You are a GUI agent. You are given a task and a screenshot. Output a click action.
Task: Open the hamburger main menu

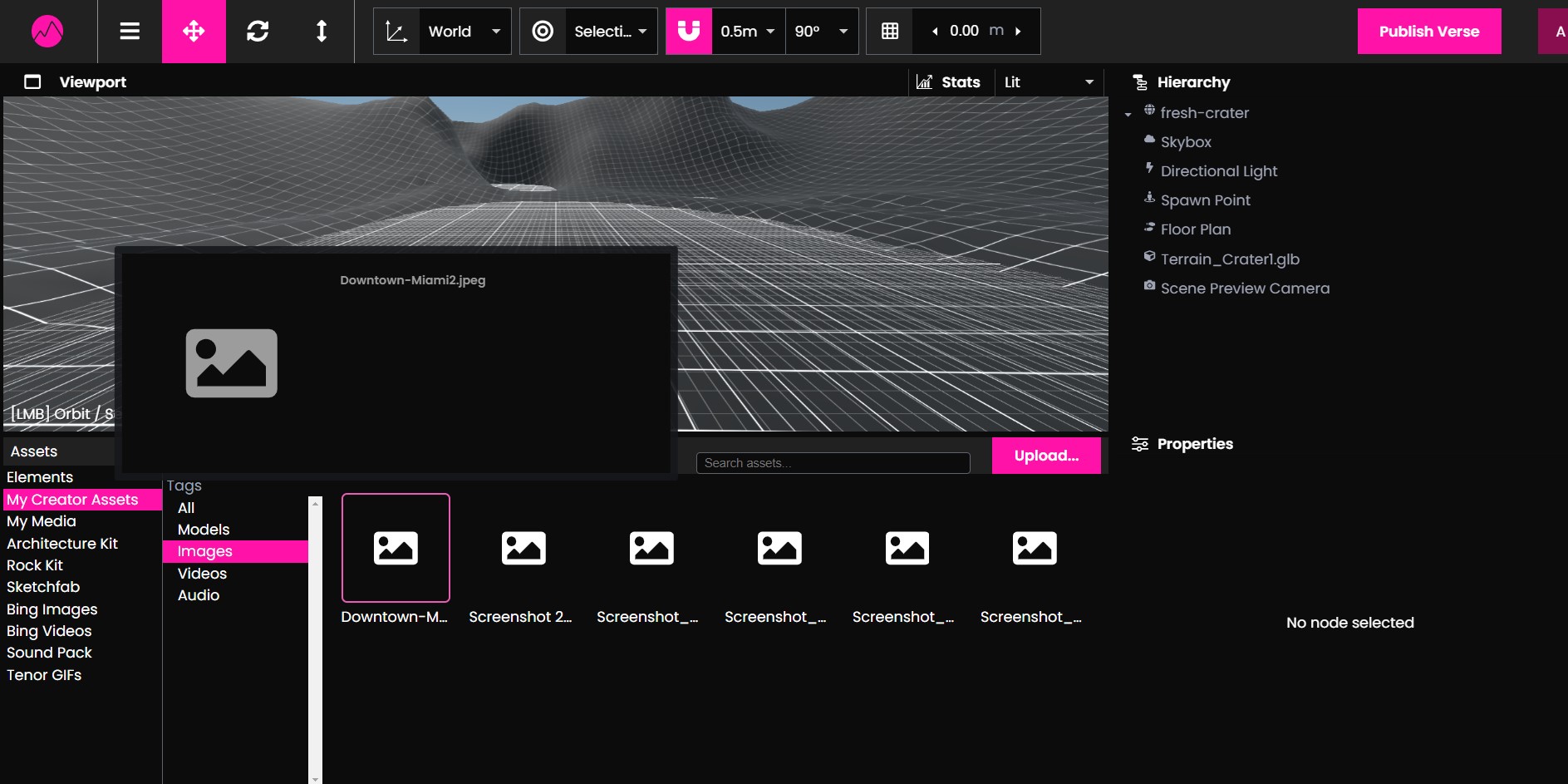130,32
